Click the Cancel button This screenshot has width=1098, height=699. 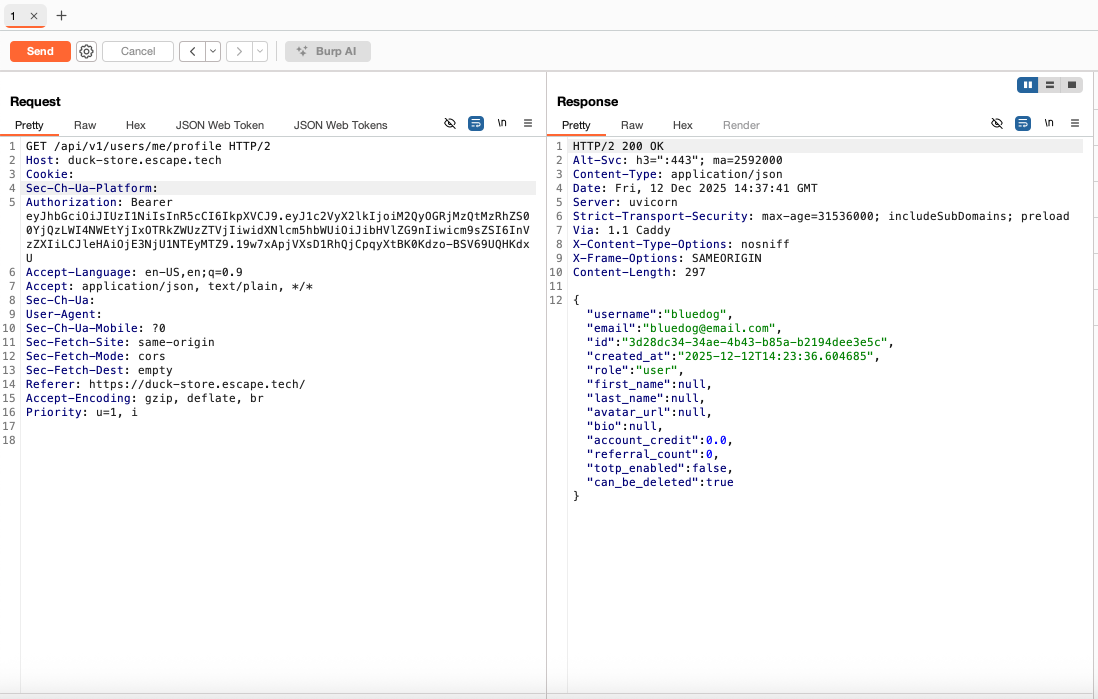pos(138,51)
